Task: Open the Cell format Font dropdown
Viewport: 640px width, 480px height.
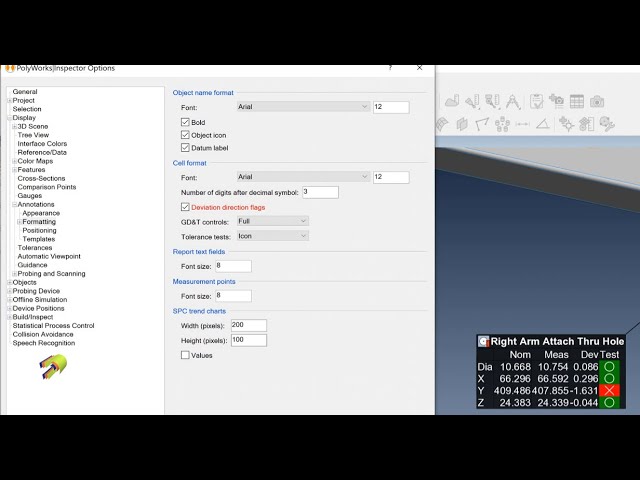Action: tap(303, 177)
